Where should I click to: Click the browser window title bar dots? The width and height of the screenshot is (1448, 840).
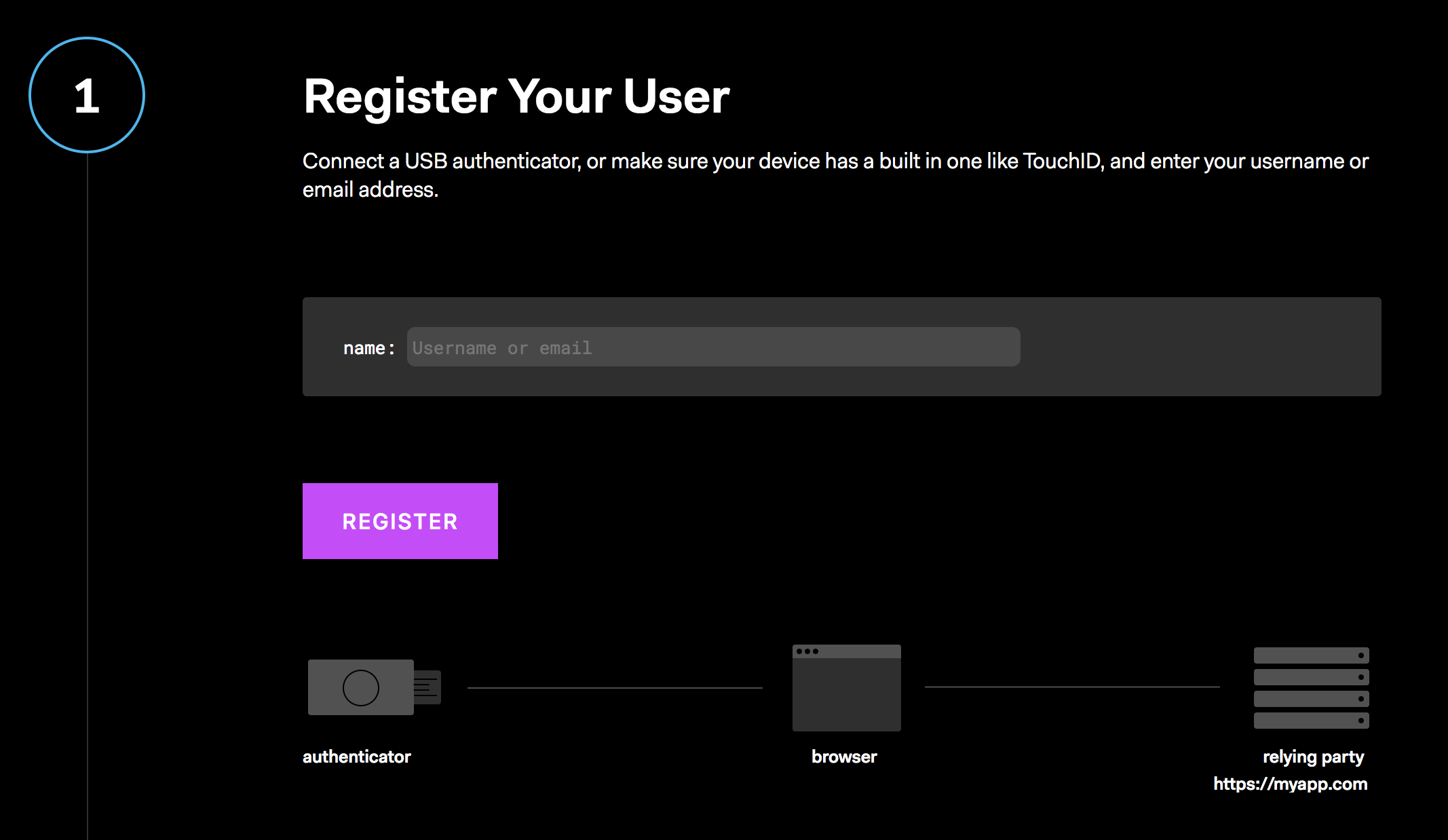pos(807,651)
